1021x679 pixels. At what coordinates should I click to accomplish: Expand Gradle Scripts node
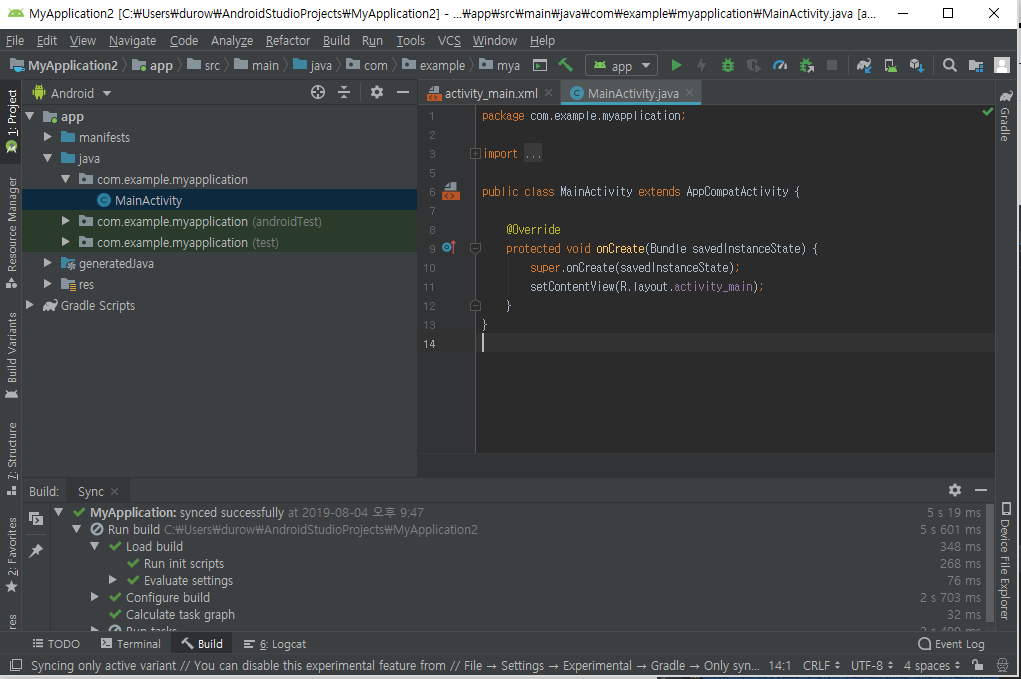tap(30, 305)
